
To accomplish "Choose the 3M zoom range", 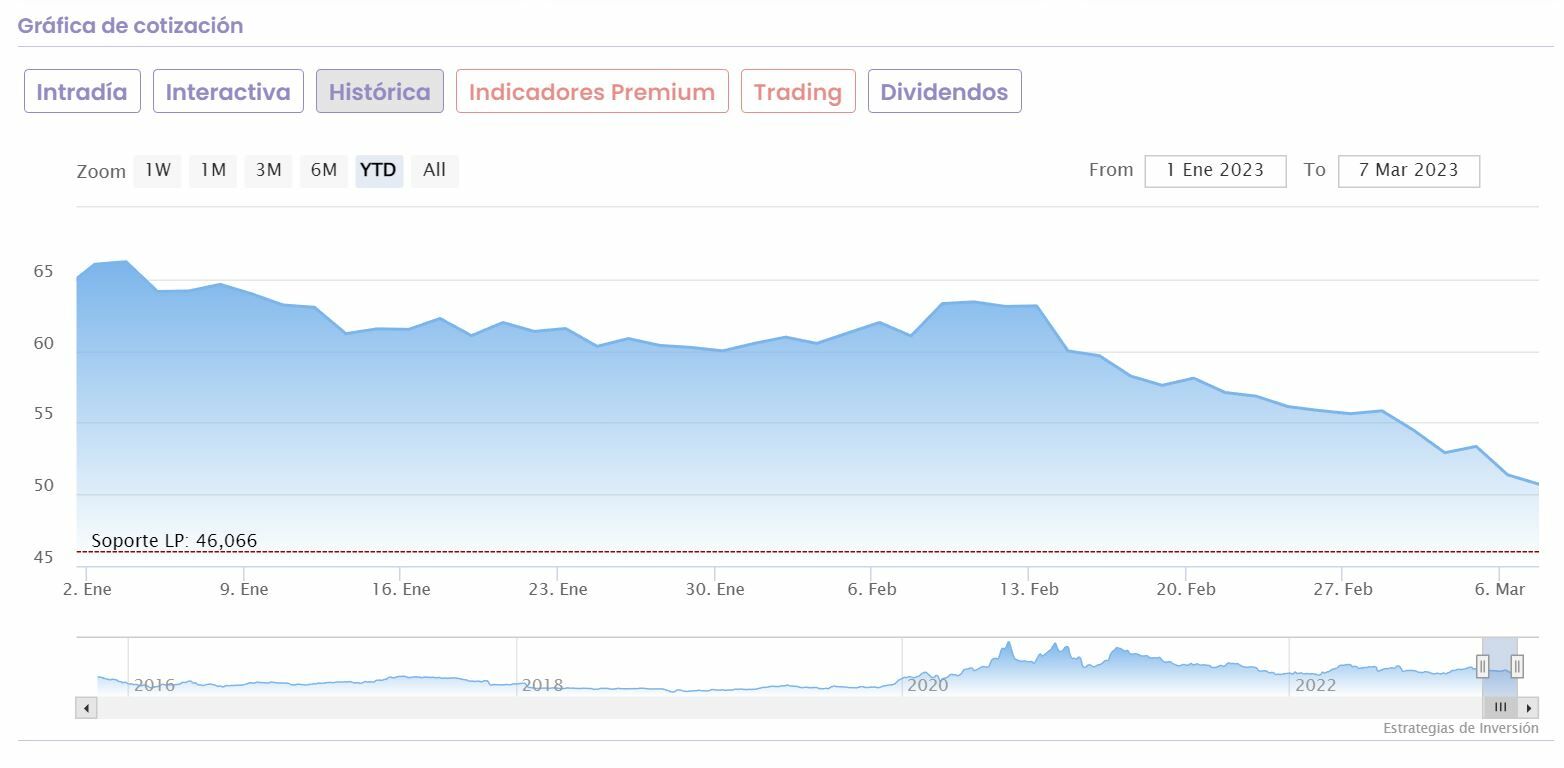I will point(268,170).
